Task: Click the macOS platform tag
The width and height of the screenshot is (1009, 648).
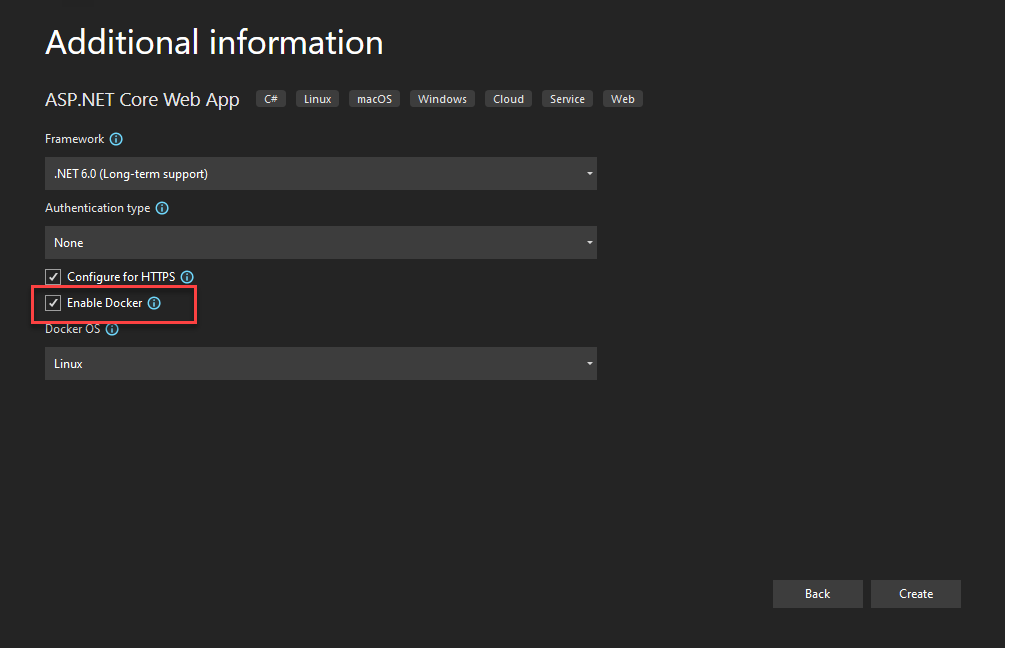Action: (374, 98)
